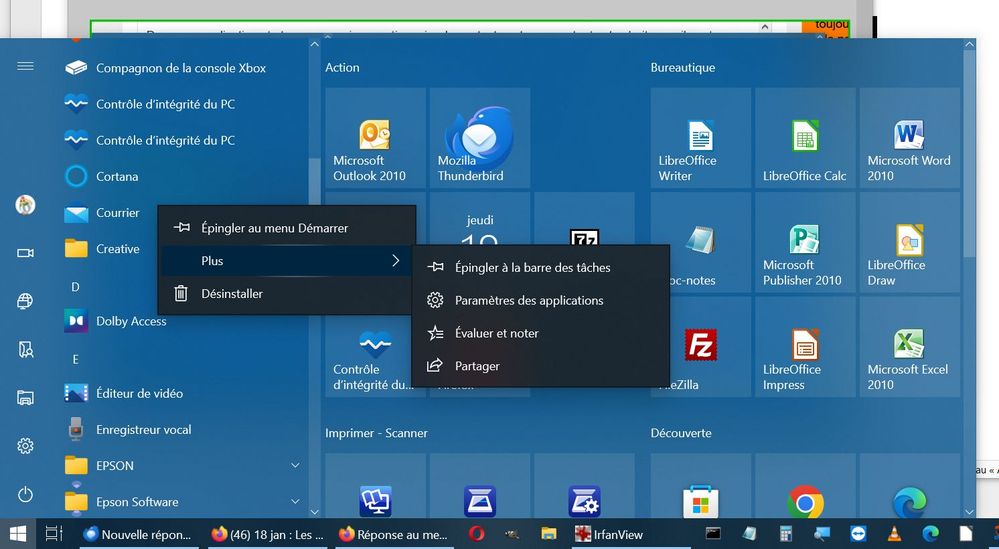
Task: Open Dolby Access in app list
Action: tap(131, 321)
